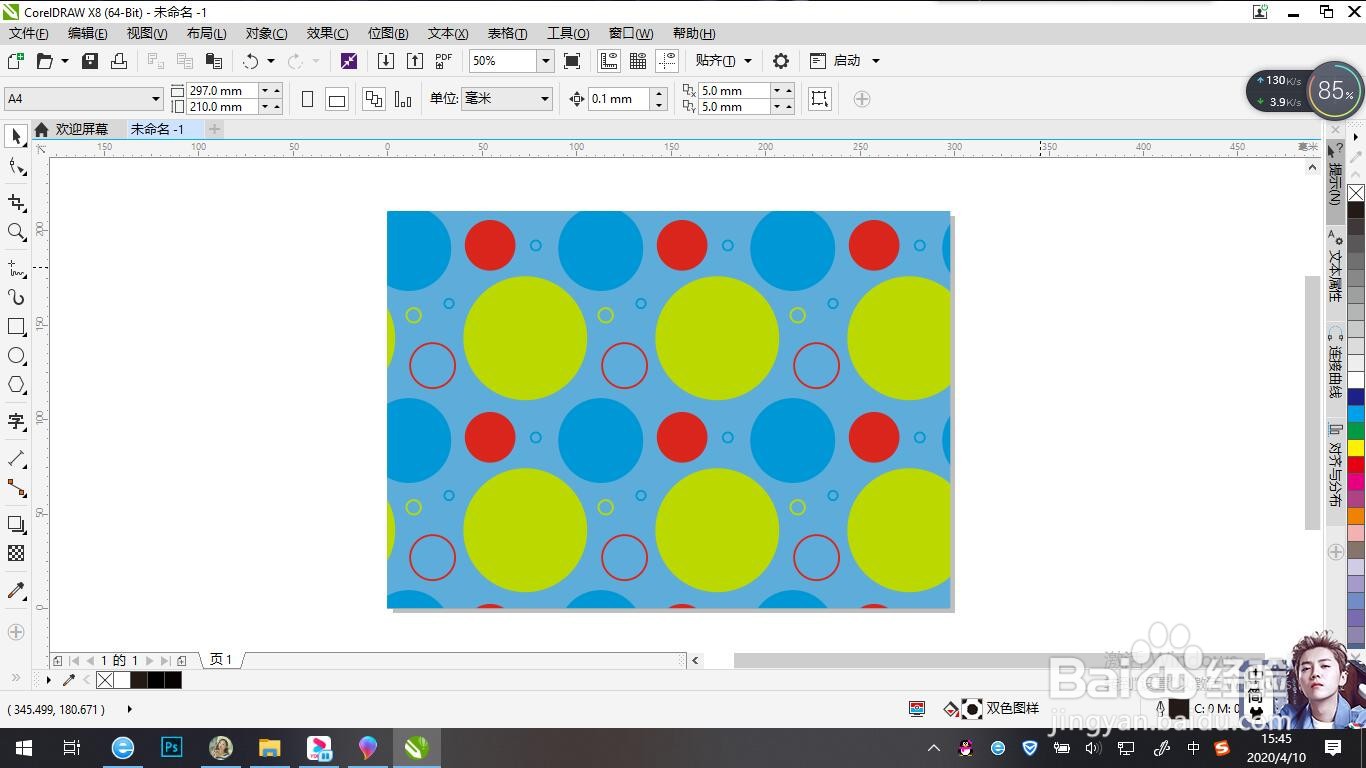The width and height of the screenshot is (1366, 768).
Task: Open units 毫米 dropdown
Action: point(545,99)
